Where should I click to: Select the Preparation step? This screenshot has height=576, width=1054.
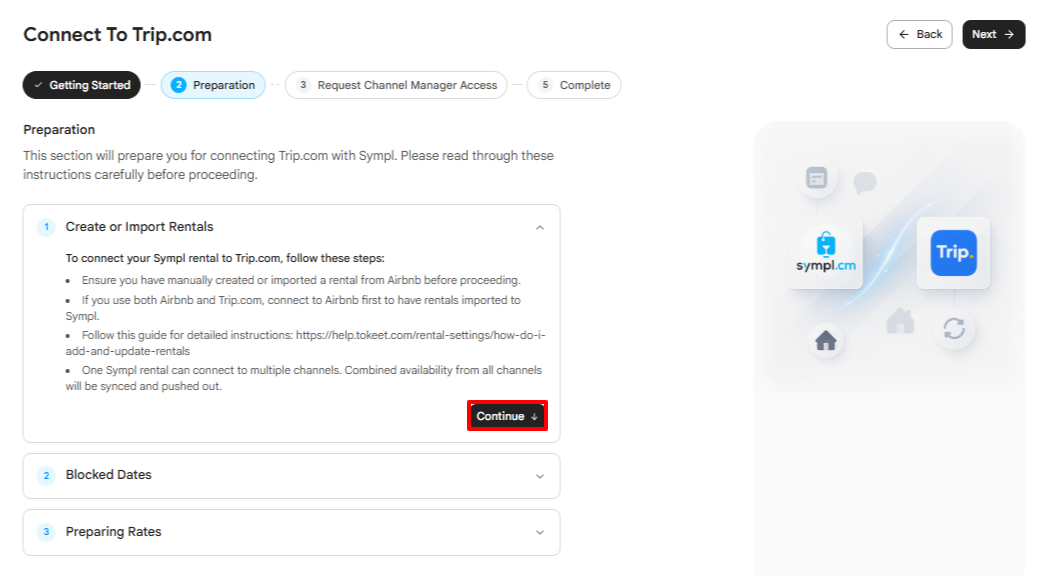pyautogui.click(x=213, y=85)
